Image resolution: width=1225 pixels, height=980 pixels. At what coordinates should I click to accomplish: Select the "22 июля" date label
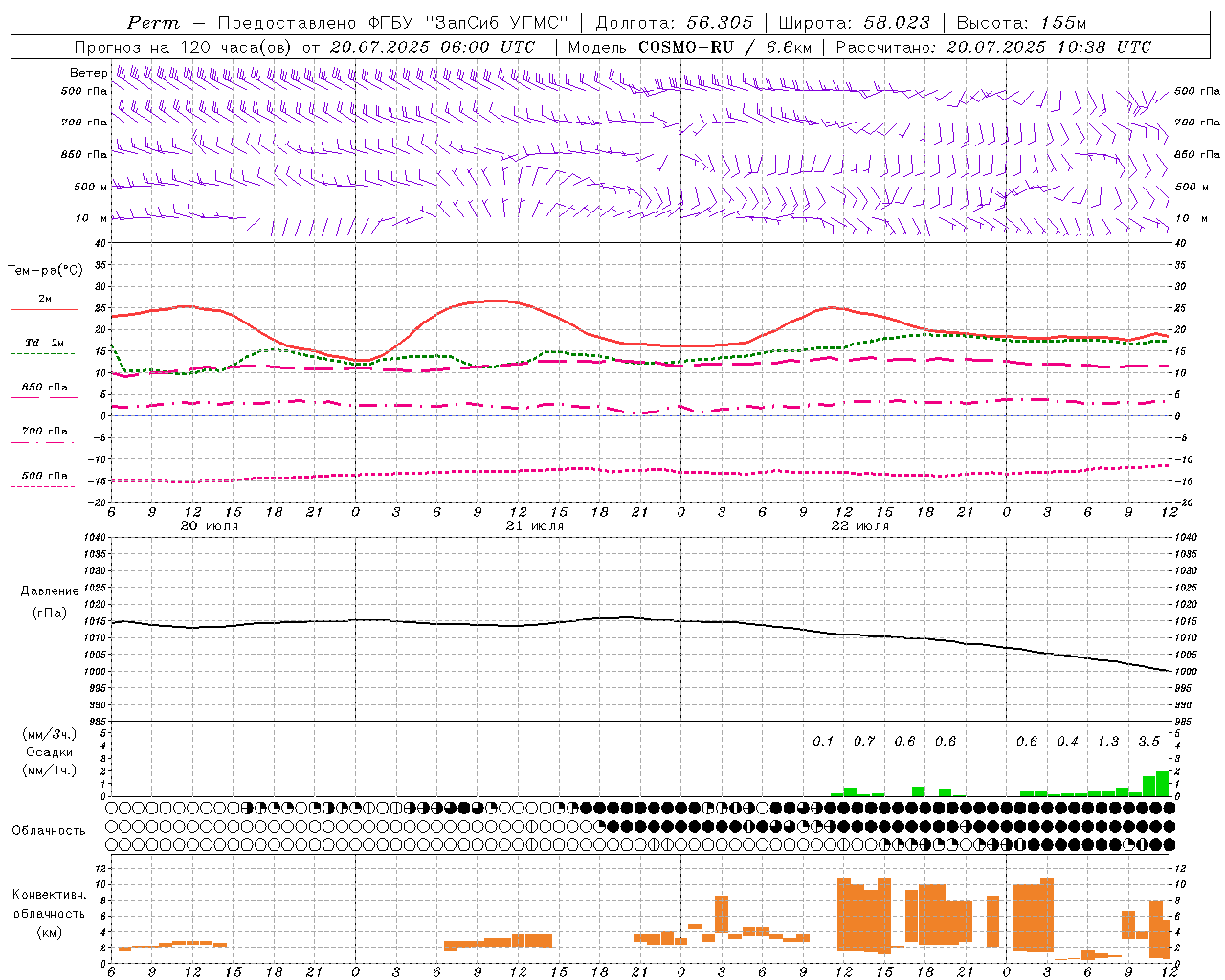(860, 526)
